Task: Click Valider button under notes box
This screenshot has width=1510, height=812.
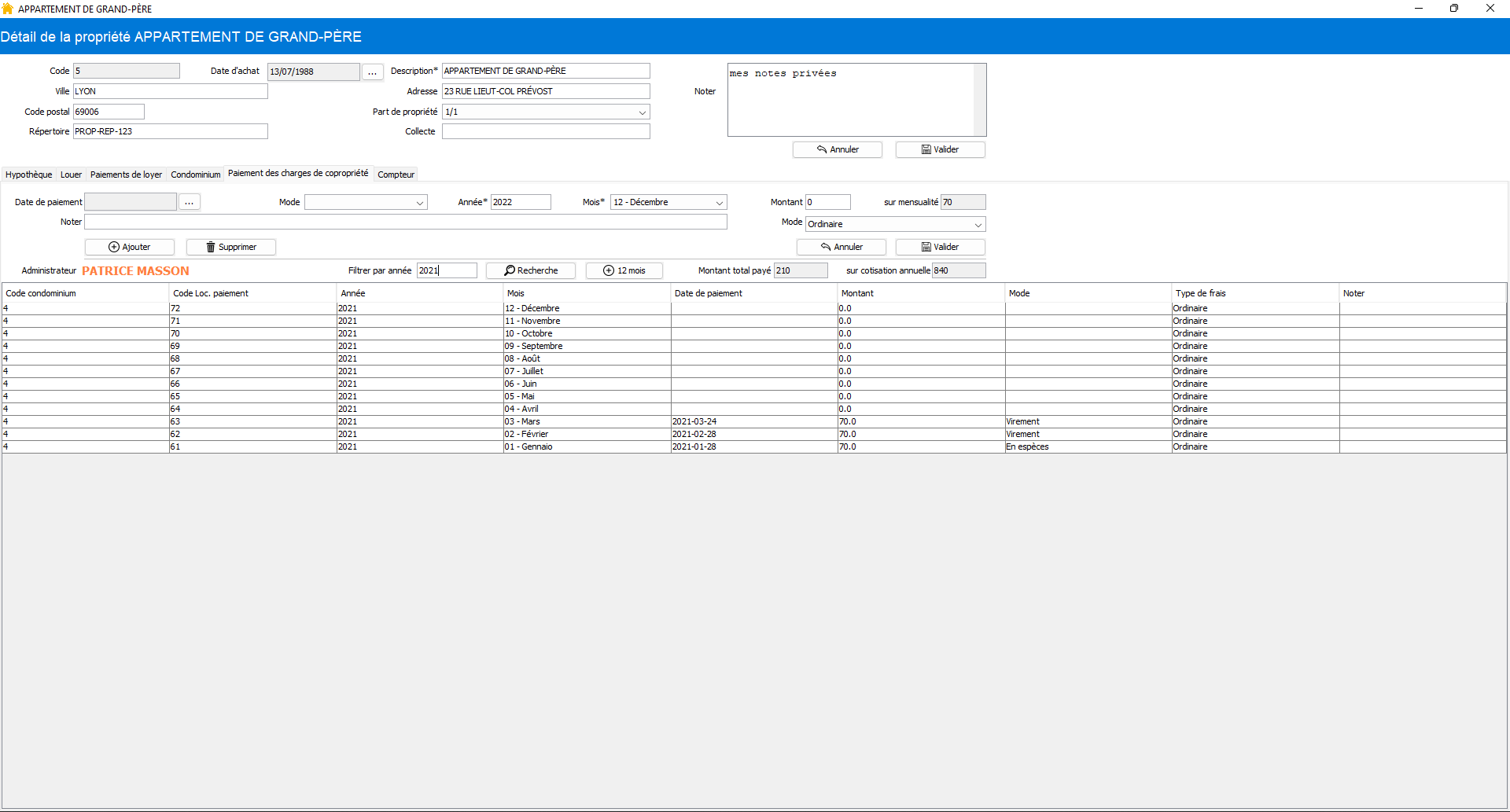Action: [x=941, y=149]
